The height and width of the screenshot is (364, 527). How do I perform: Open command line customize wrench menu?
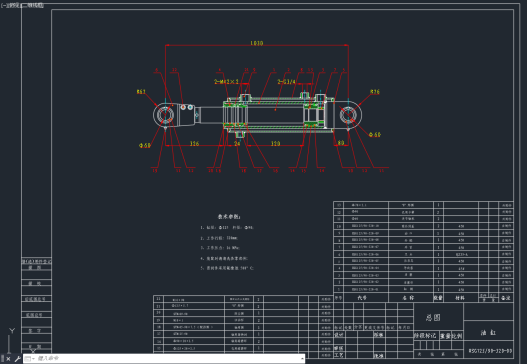(x=17, y=359)
